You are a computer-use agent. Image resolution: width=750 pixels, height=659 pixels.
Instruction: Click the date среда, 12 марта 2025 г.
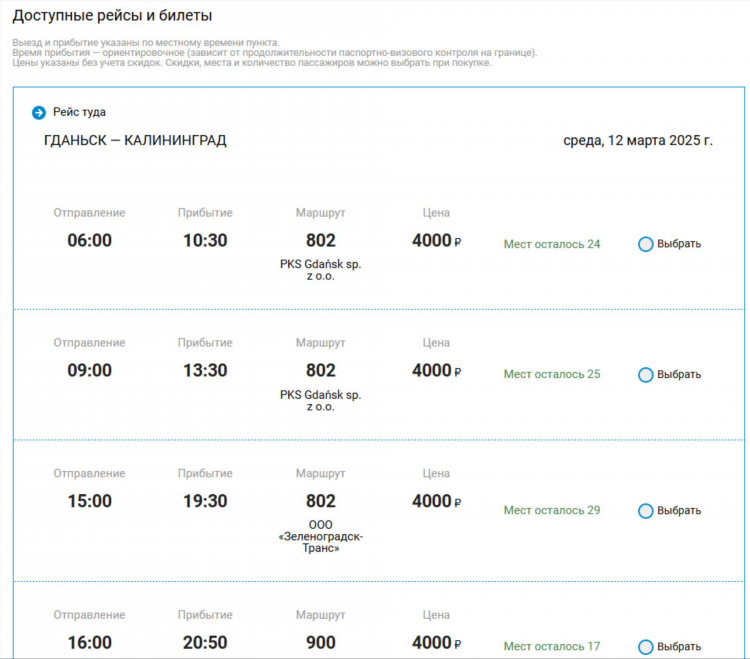click(x=638, y=140)
